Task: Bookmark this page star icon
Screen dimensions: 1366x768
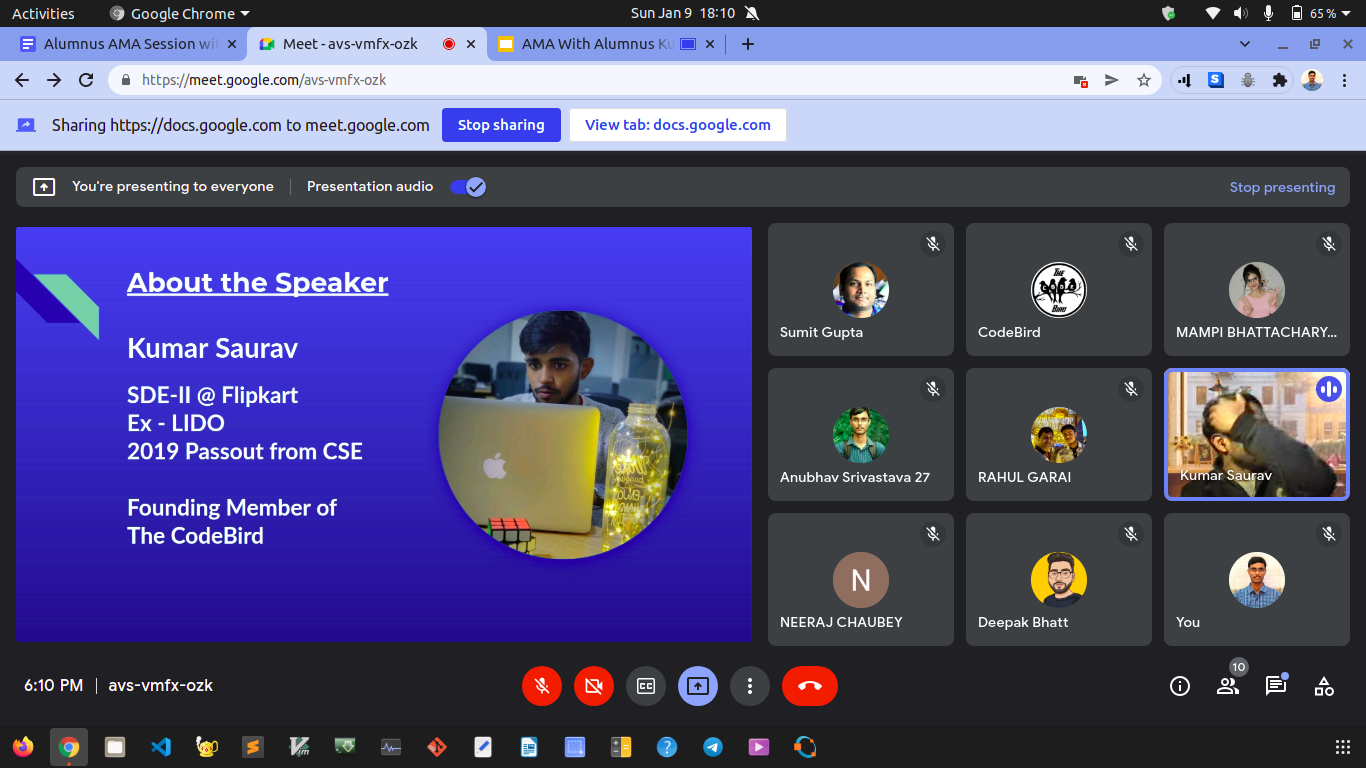Action: point(1143,80)
